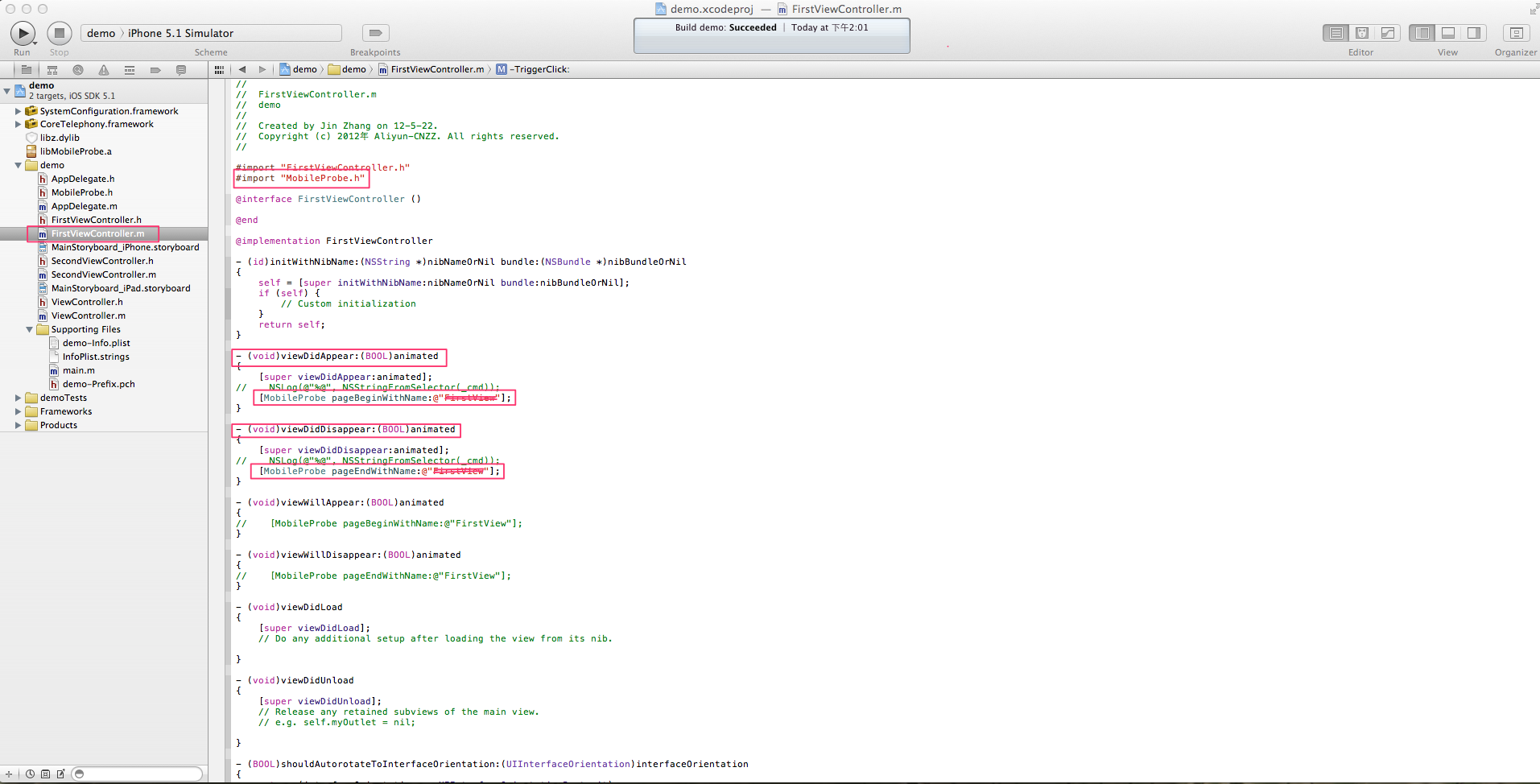Toggle the Breakpoints button in toolbar
This screenshot has width=1540, height=784.
375,33
